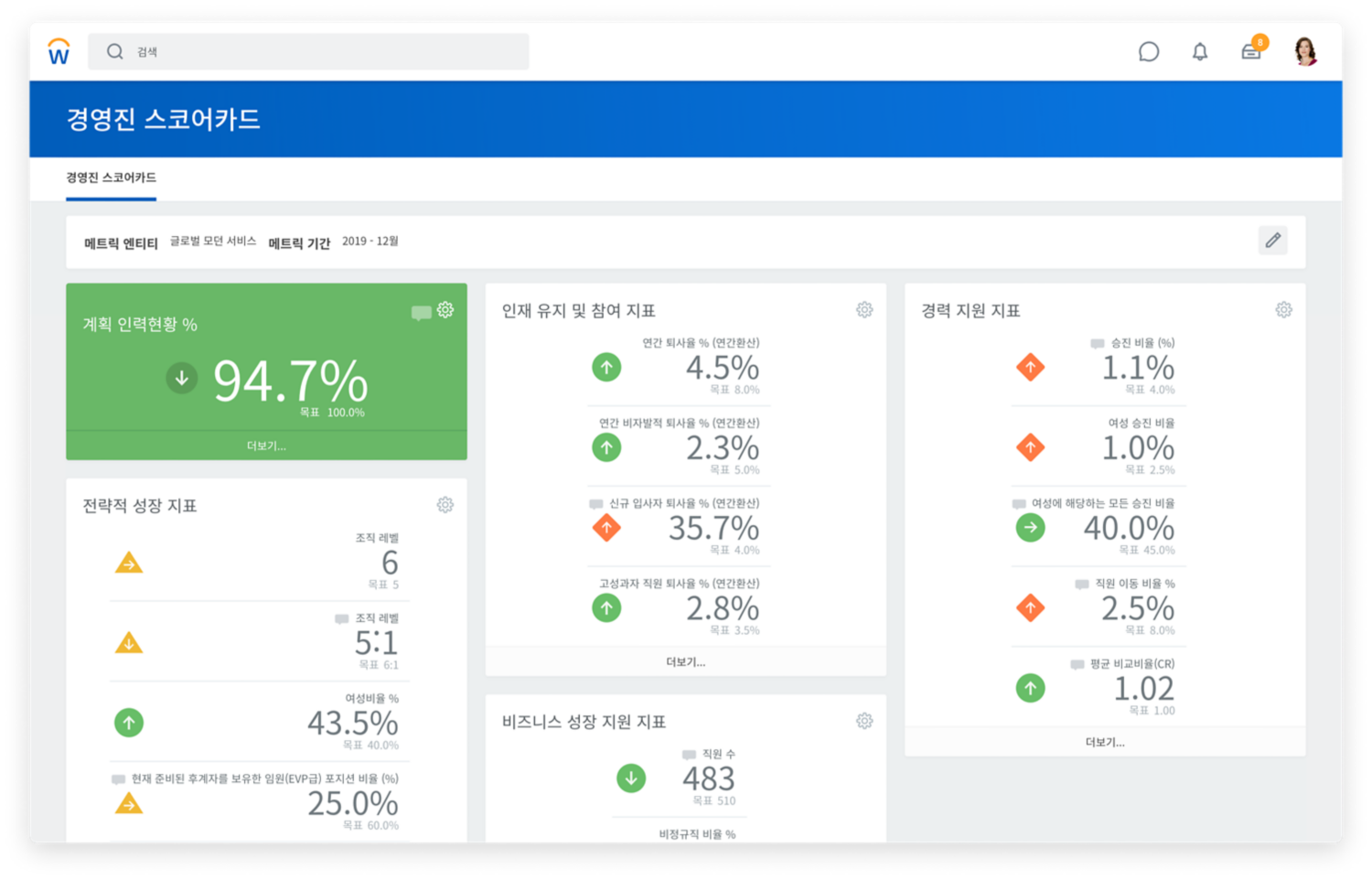Open gear settings for 전략적 성장 지표

(x=445, y=505)
